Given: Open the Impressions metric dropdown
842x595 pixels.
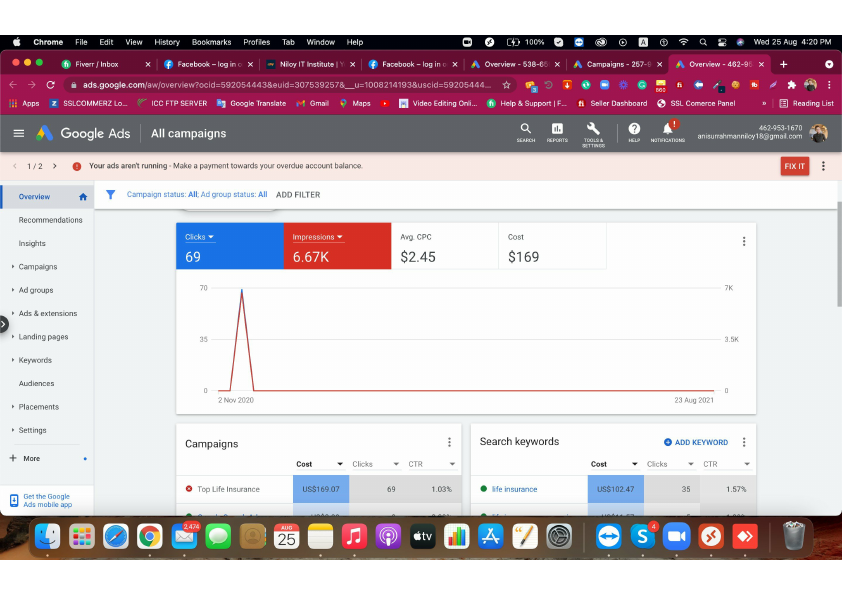Looking at the screenshot, I should pos(317,237).
